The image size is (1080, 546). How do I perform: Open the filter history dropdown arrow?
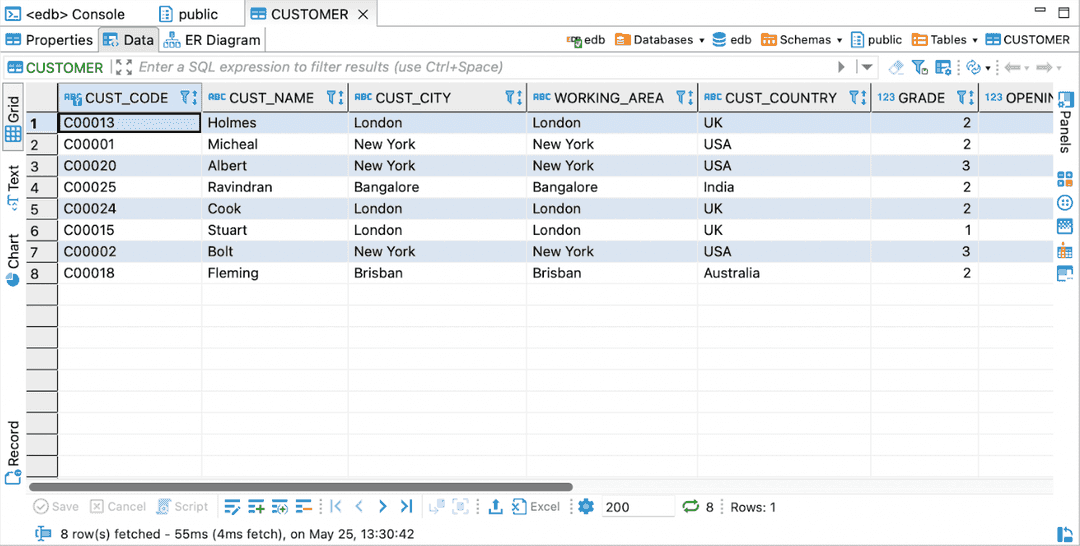(866, 67)
